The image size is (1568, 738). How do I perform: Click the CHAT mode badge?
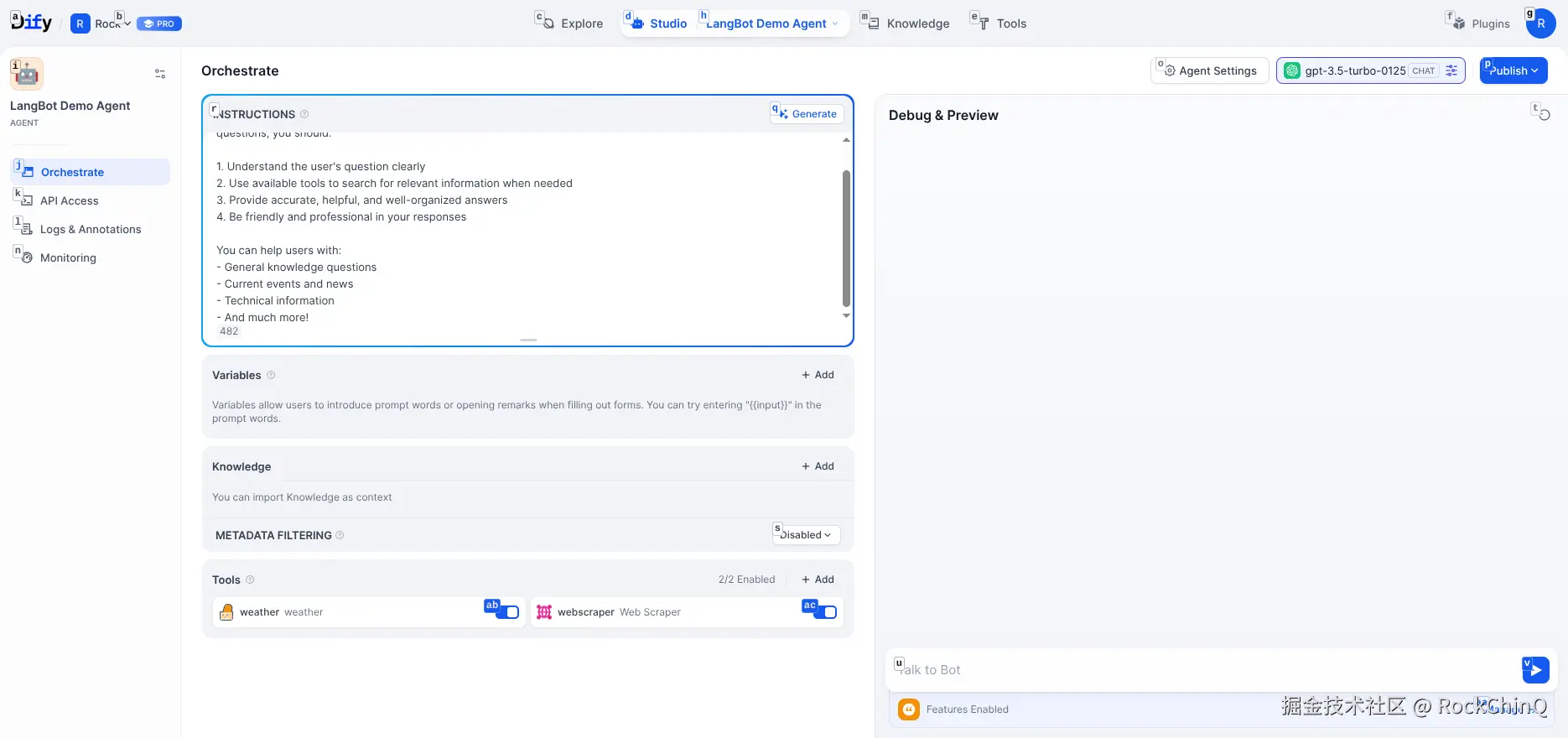point(1424,70)
